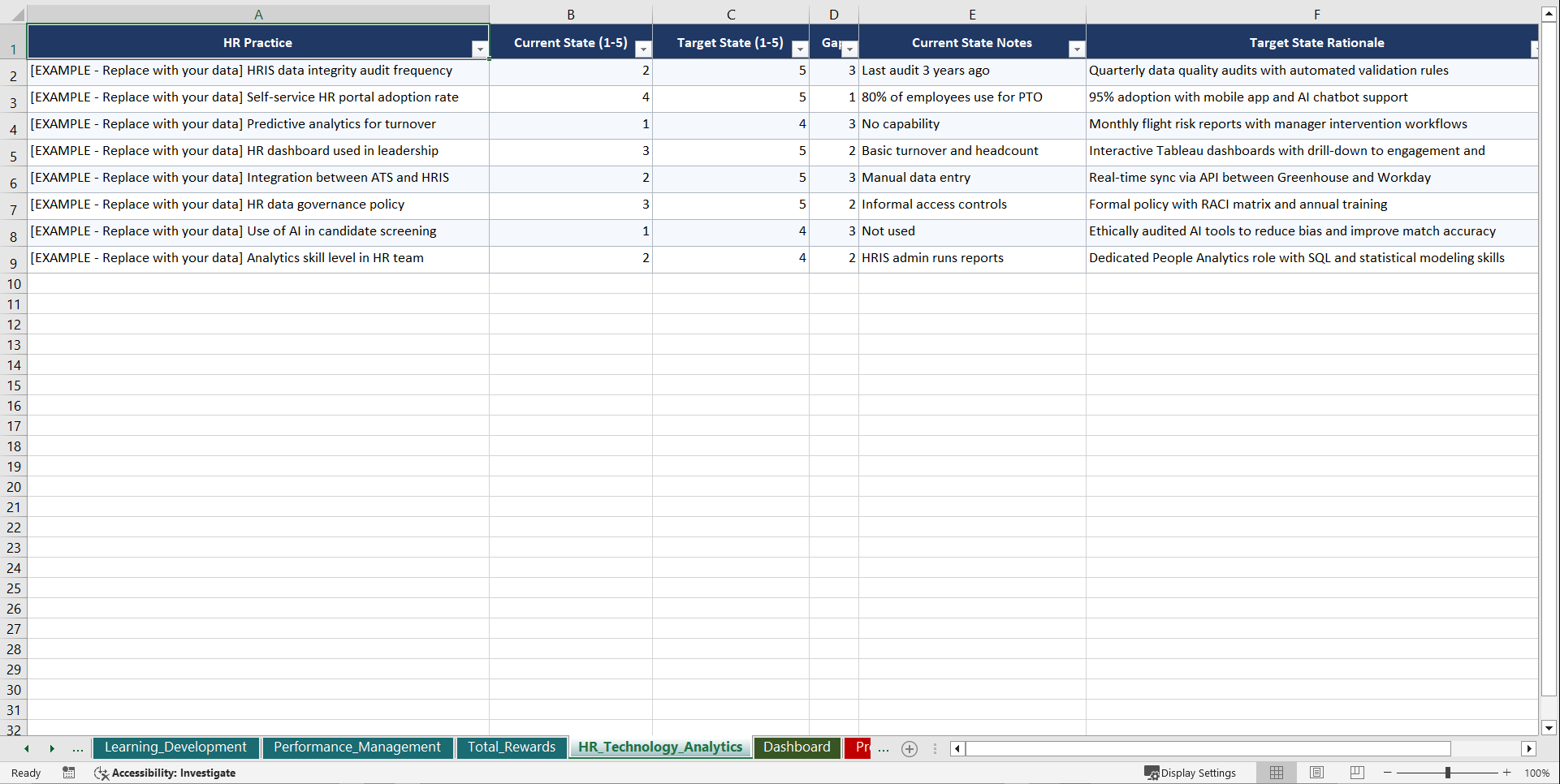Start macro recording from status bar
Viewport: 1560px width, 784px height.
coord(69,773)
